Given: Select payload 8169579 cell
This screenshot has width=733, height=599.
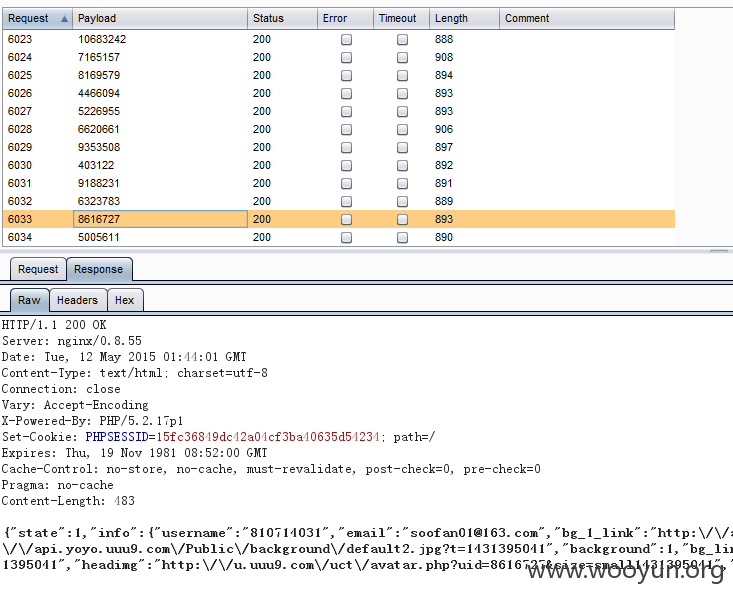Looking at the screenshot, I should coord(160,75).
